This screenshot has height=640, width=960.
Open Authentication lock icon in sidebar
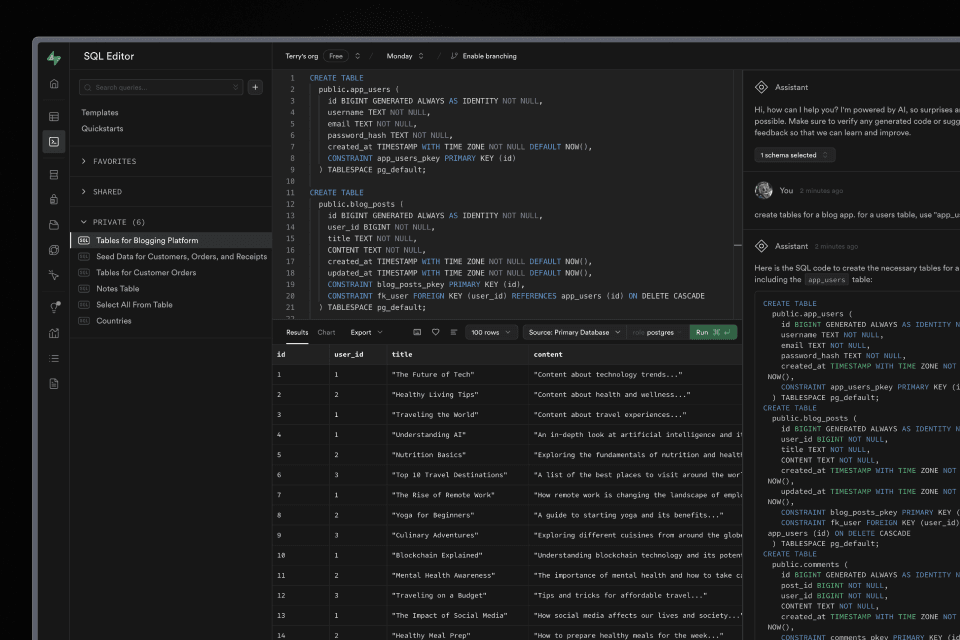[54, 199]
